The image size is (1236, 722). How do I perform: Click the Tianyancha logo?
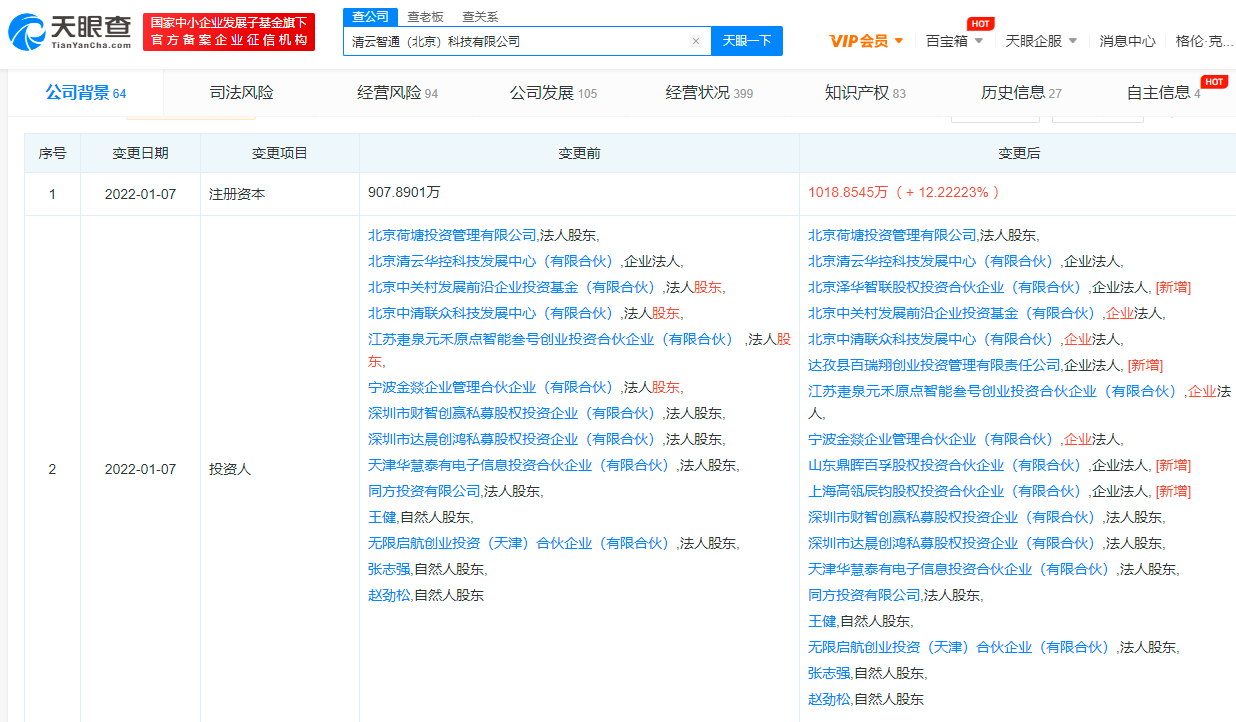70,32
